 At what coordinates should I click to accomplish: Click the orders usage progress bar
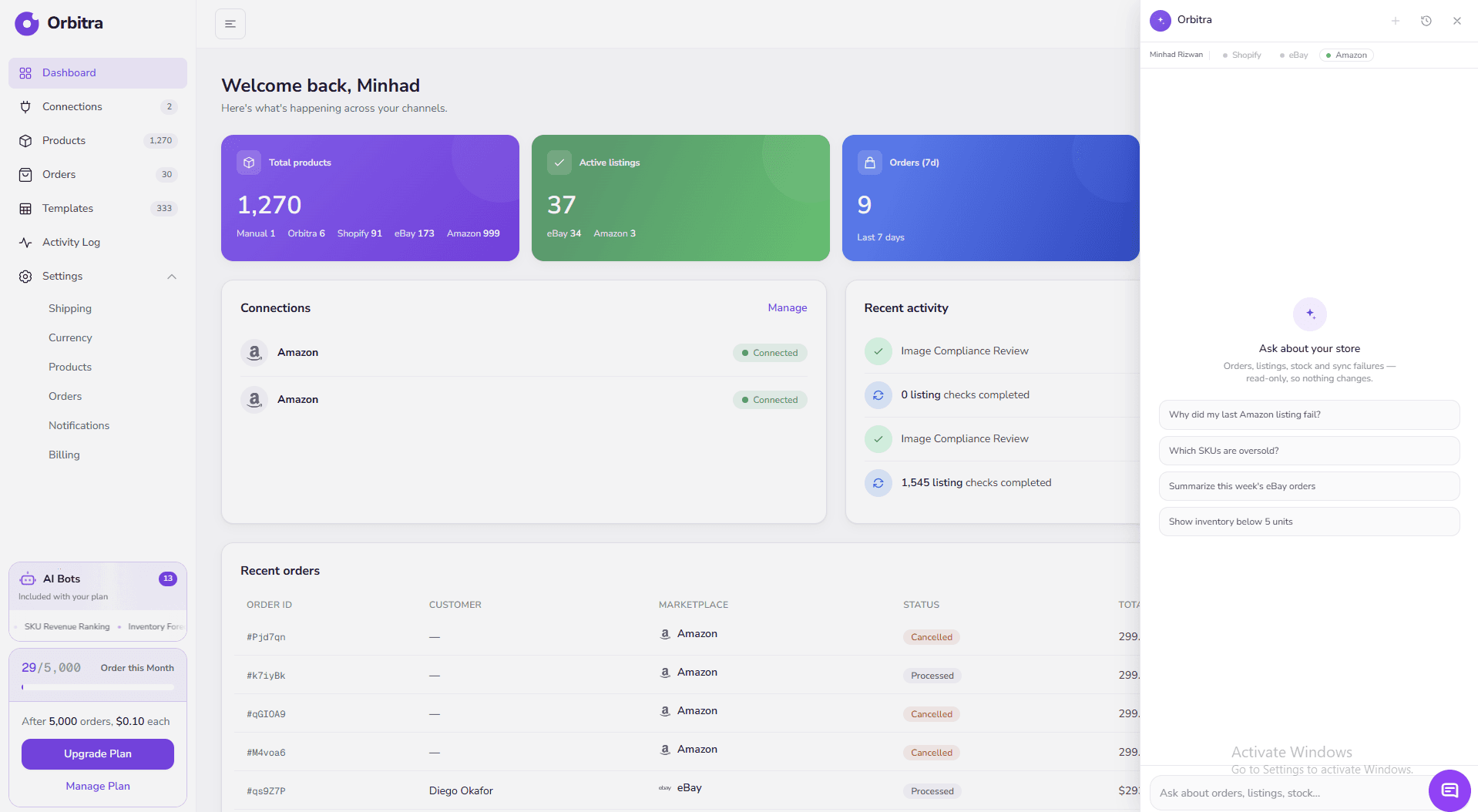pos(98,686)
